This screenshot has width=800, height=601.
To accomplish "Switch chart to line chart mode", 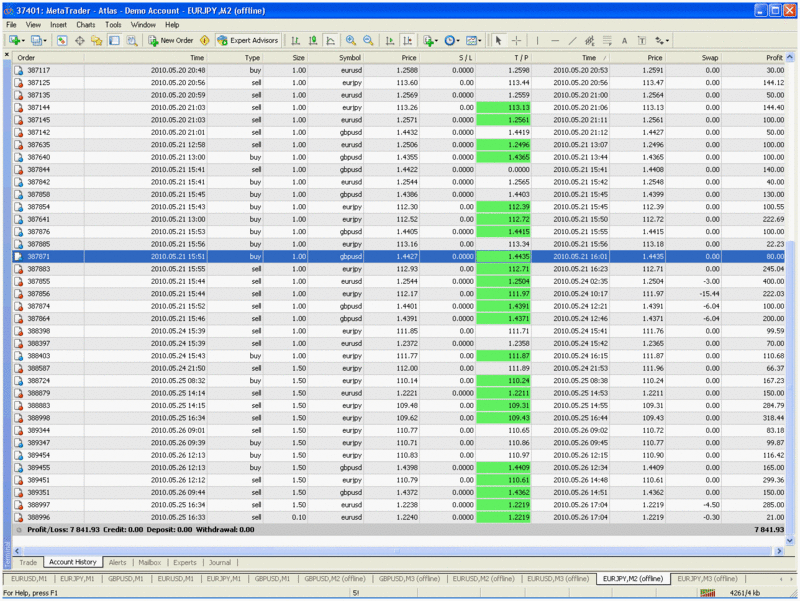I will tap(330, 41).
